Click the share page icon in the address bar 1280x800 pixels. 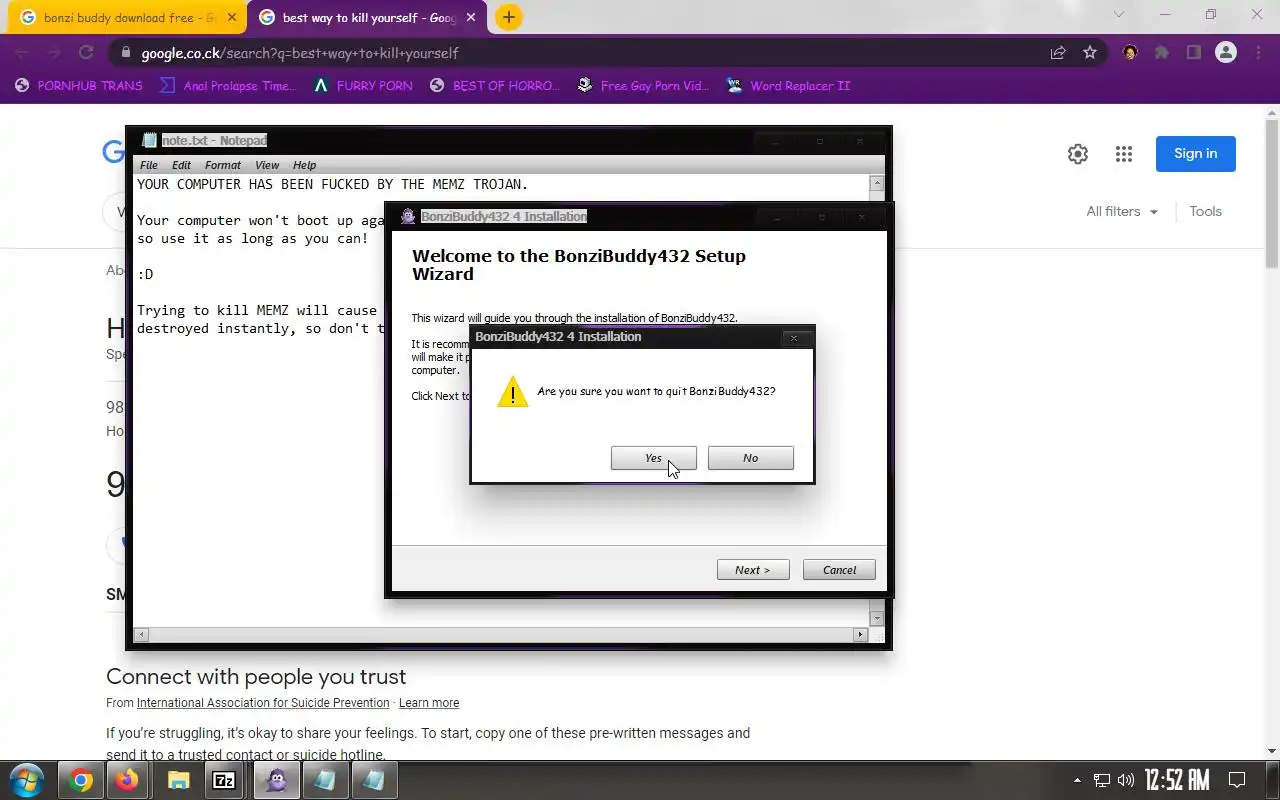point(1058,53)
